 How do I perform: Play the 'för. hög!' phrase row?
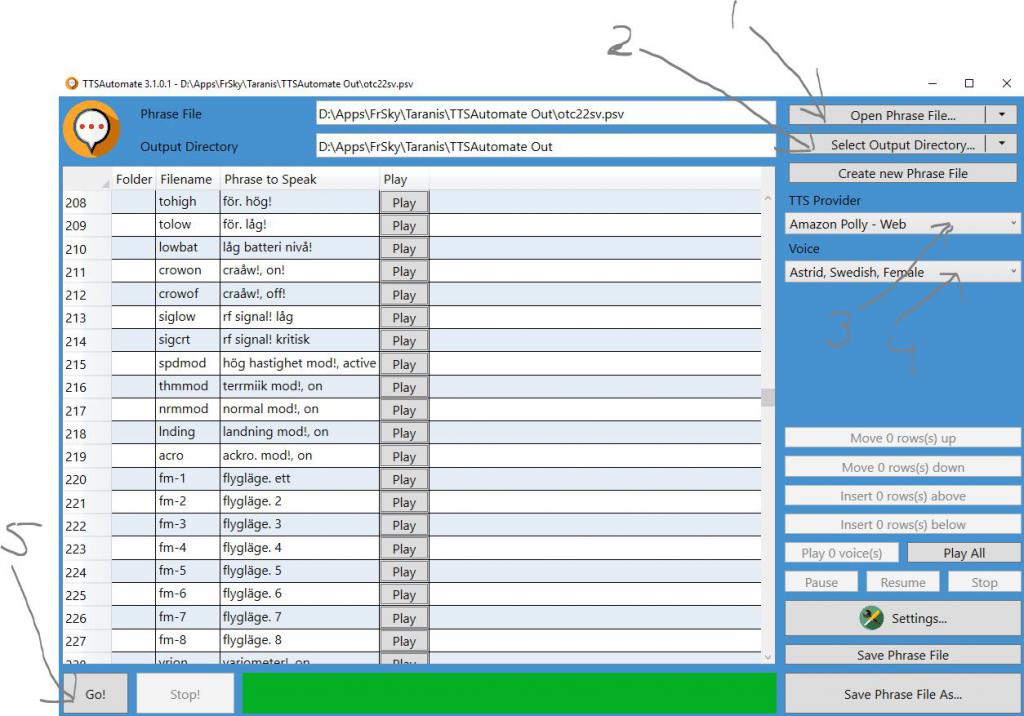point(404,202)
